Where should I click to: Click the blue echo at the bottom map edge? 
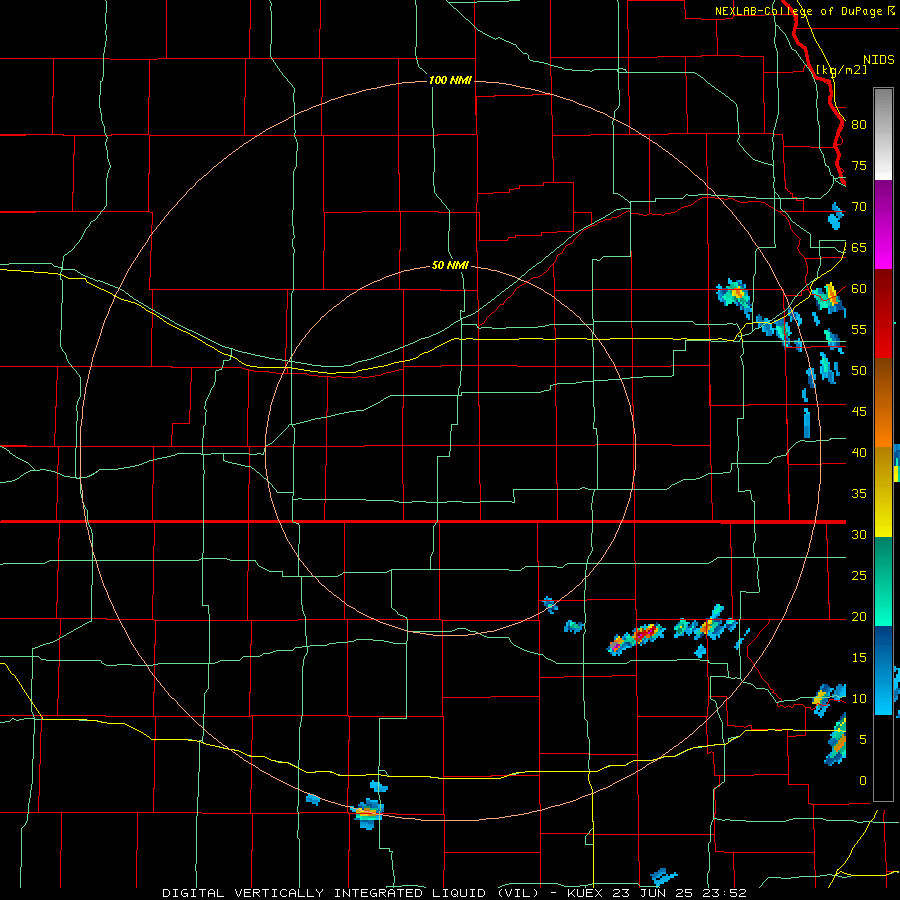coord(663,877)
